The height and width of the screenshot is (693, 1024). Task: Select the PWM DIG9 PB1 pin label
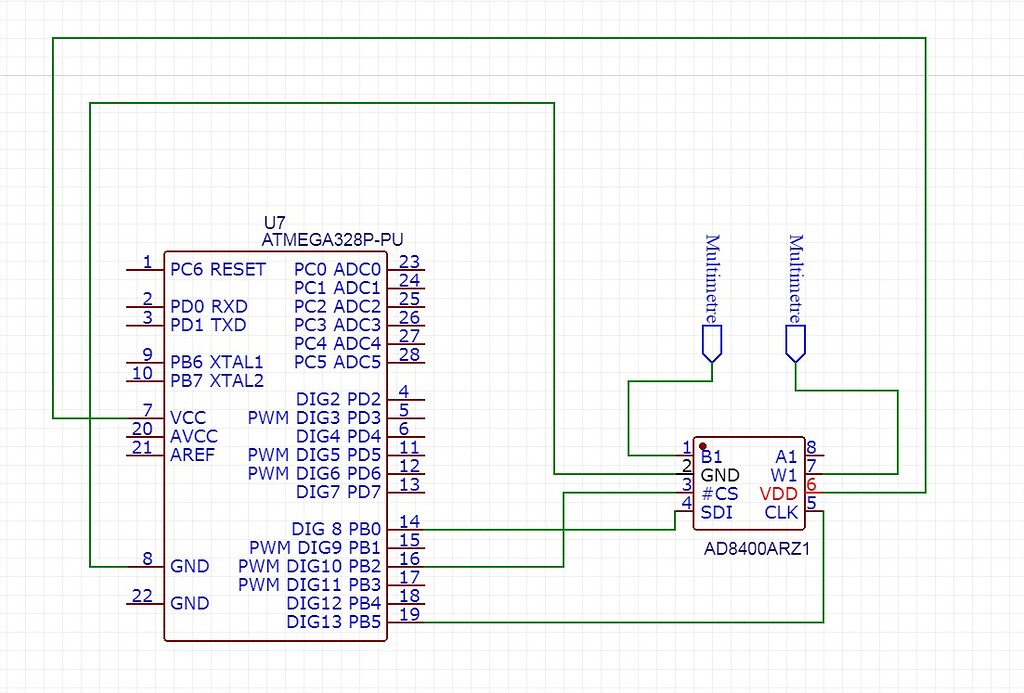(312, 547)
